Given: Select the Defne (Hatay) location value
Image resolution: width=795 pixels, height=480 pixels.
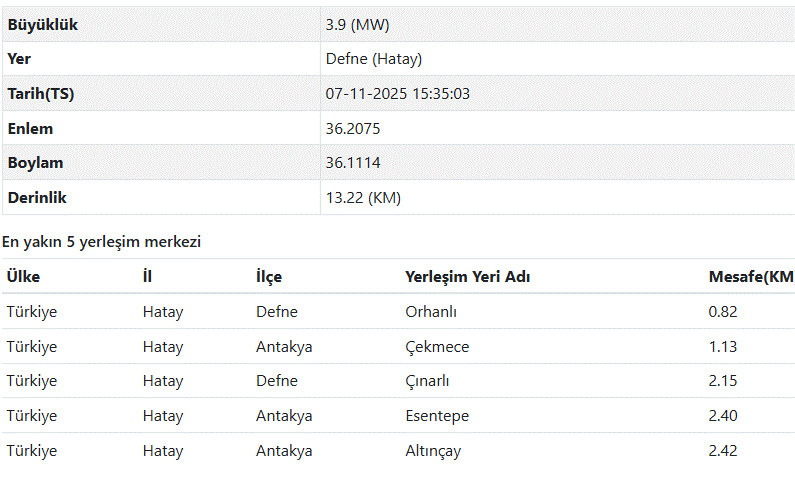Looking at the screenshot, I should tap(373, 59).
